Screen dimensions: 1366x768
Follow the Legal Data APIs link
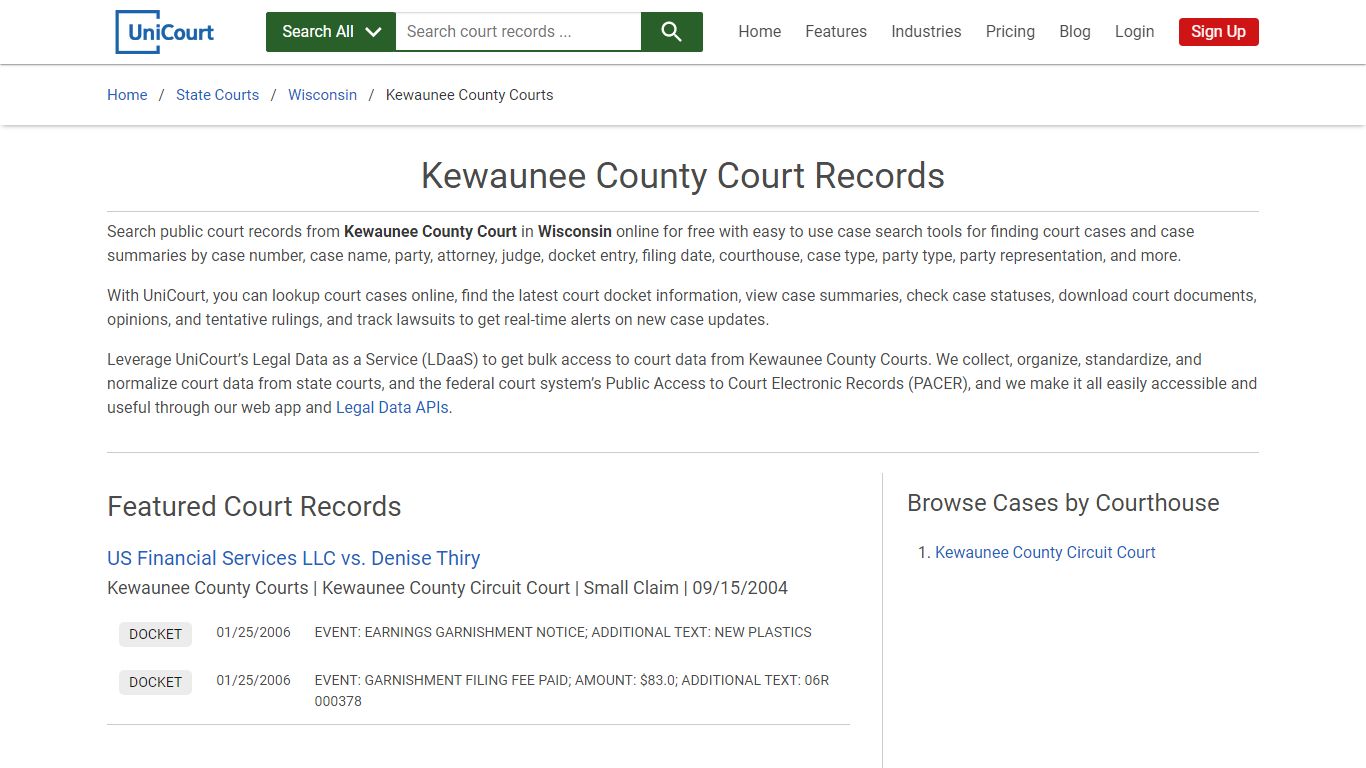tap(392, 408)
